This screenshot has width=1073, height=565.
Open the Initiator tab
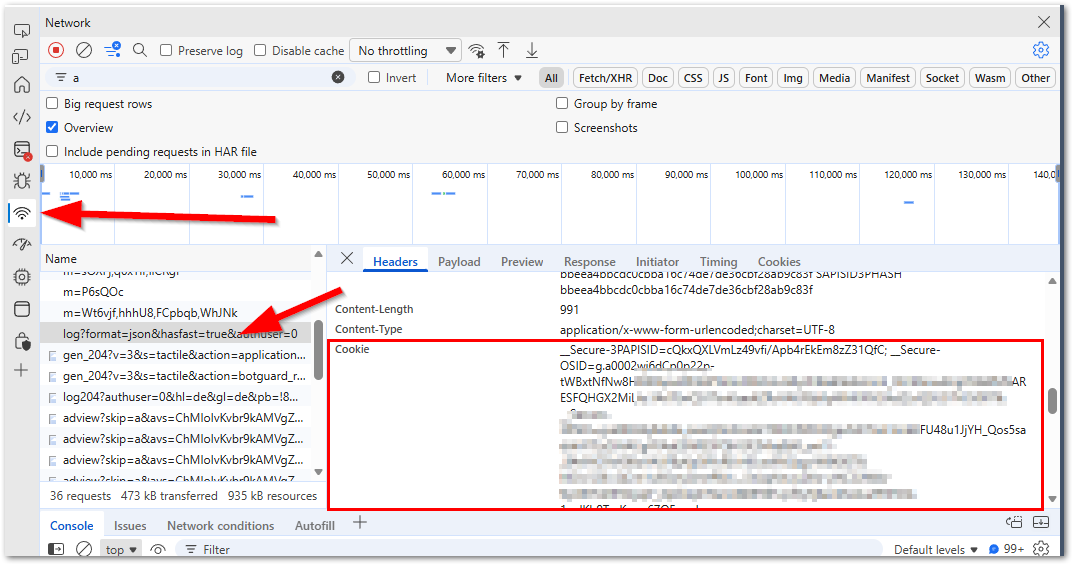coord(658,262)
